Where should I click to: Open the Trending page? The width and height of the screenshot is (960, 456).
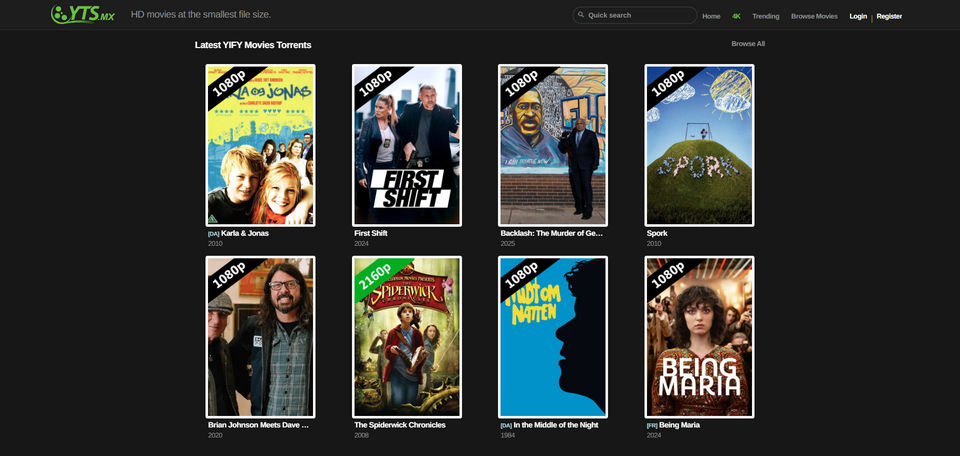tap(765, 17)
